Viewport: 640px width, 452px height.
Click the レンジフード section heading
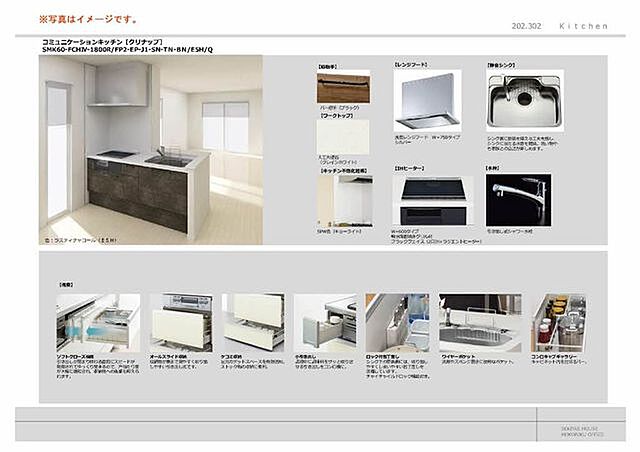point(411,63)
